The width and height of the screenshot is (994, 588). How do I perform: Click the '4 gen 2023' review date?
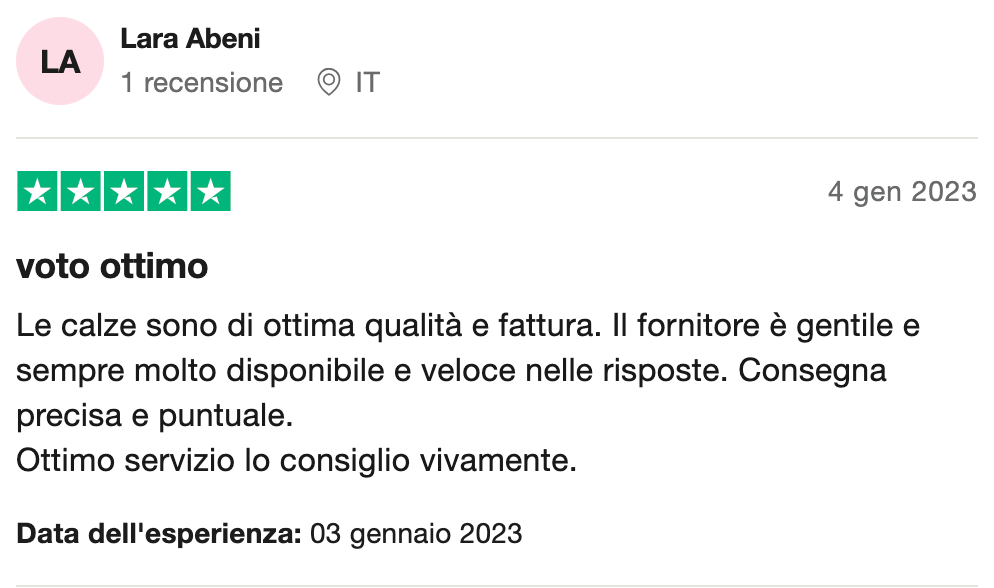click(x=902, y=192)
